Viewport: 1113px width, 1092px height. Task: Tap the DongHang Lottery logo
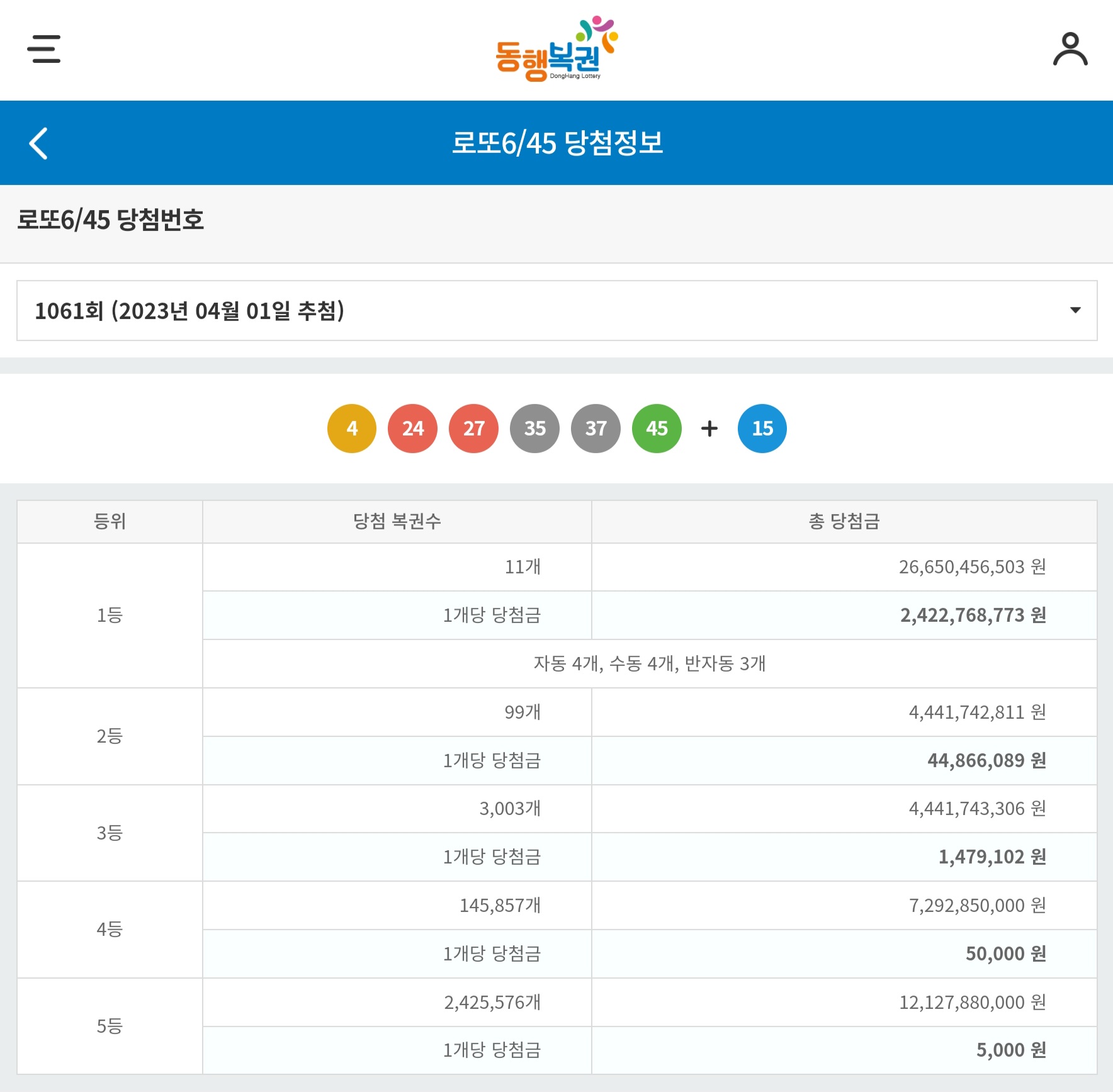click(556, 49)
